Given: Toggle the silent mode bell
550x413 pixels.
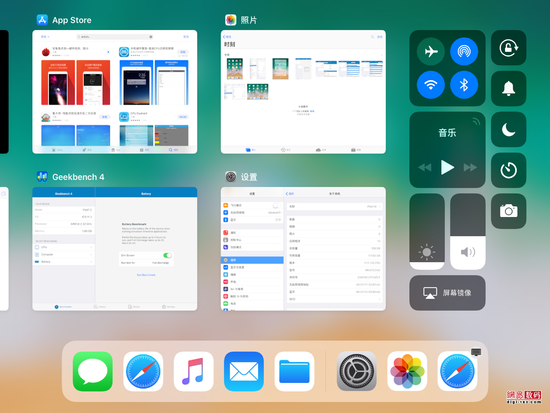Looking at the screenshot, I should (x=508, y=88).
